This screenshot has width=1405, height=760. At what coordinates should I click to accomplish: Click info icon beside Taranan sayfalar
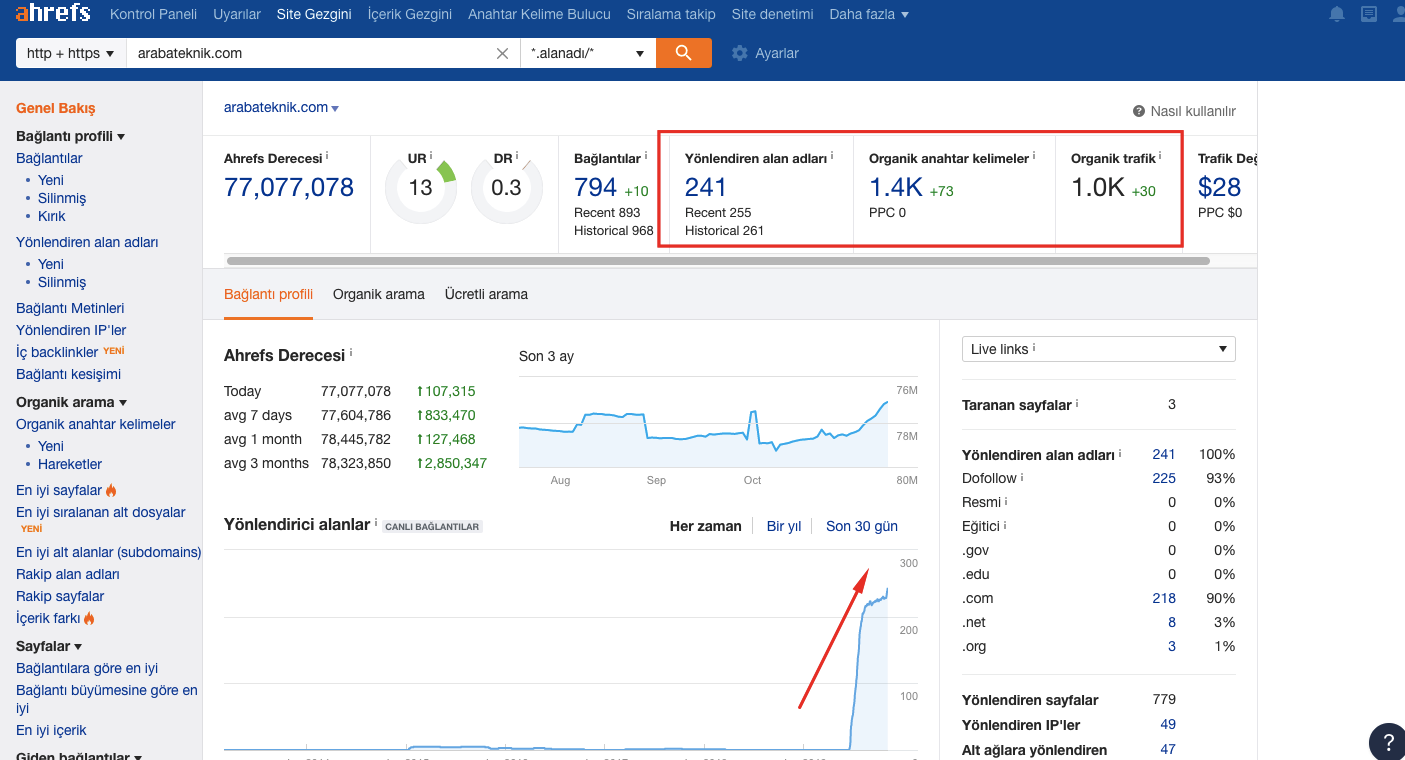(x=1077, y=403)
